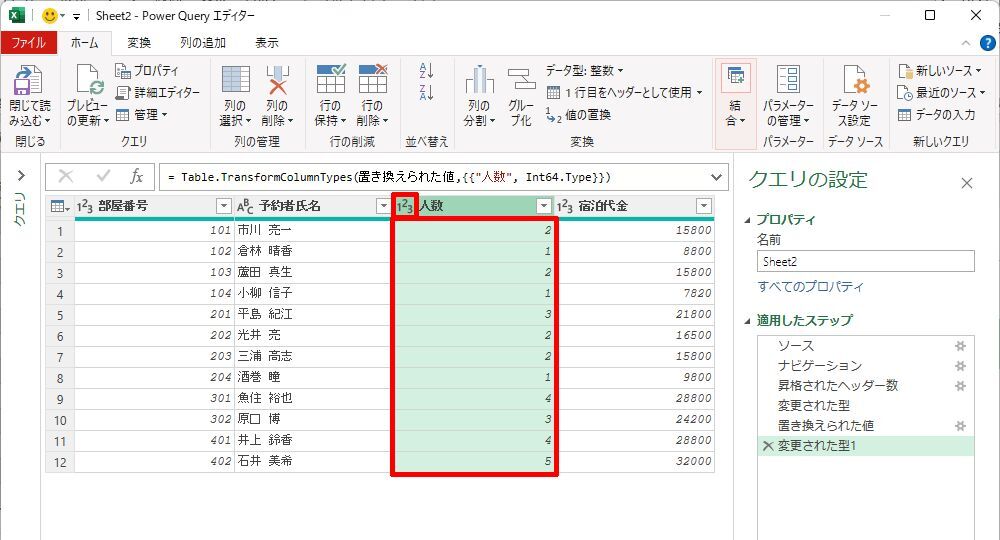Click the 行の削除 (Remove Rows) icon
The height and width of the screenshot is (540, 1000).
click(372, 81)
